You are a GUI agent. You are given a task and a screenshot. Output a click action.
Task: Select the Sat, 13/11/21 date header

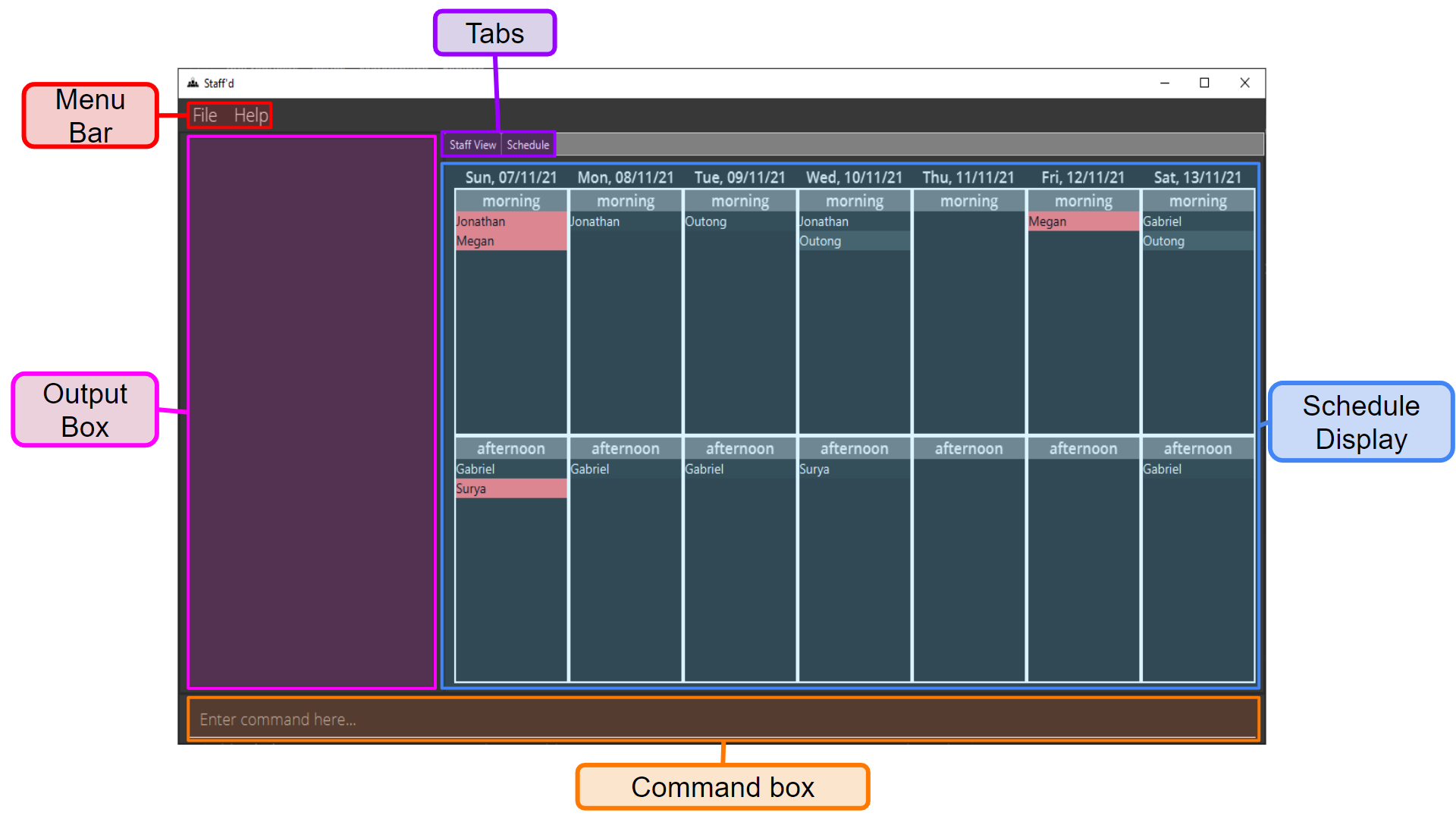1197,177
